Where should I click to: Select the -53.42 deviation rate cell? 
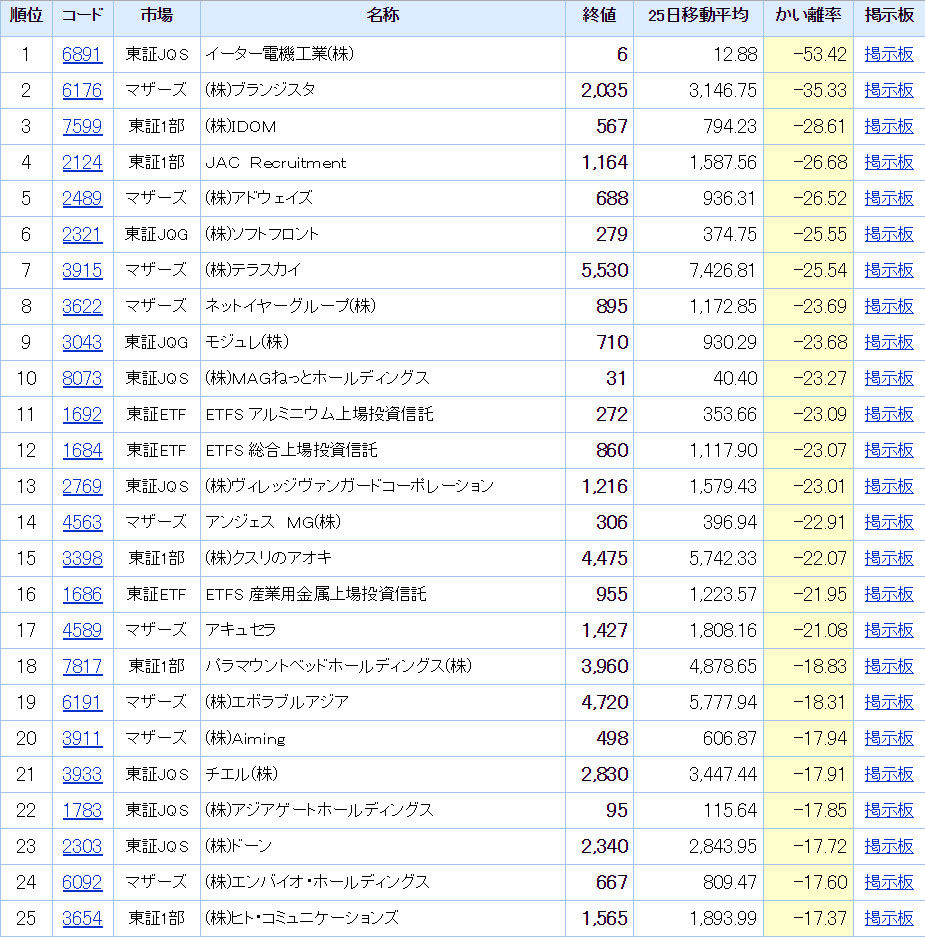(x=808, y=54)
